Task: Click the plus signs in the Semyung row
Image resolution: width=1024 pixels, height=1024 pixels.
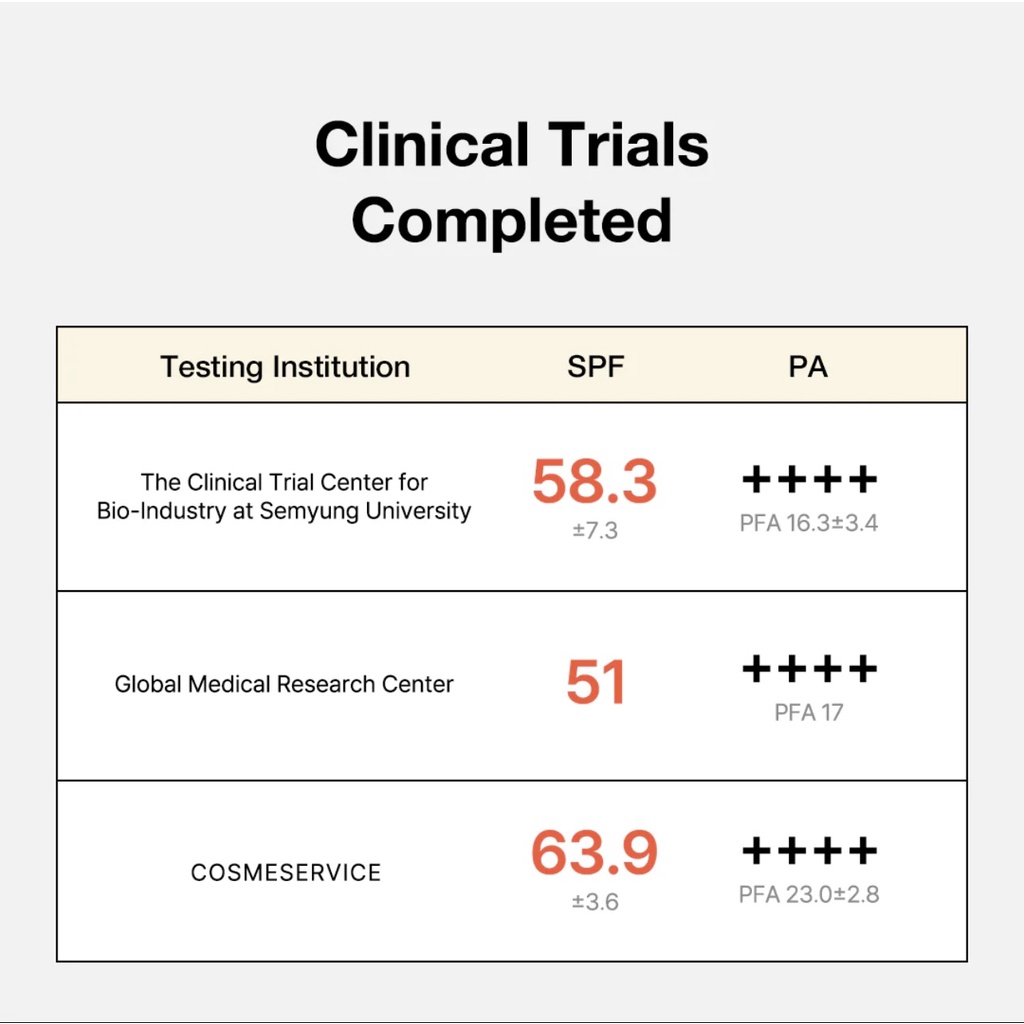Action: (x=809, y=480)
